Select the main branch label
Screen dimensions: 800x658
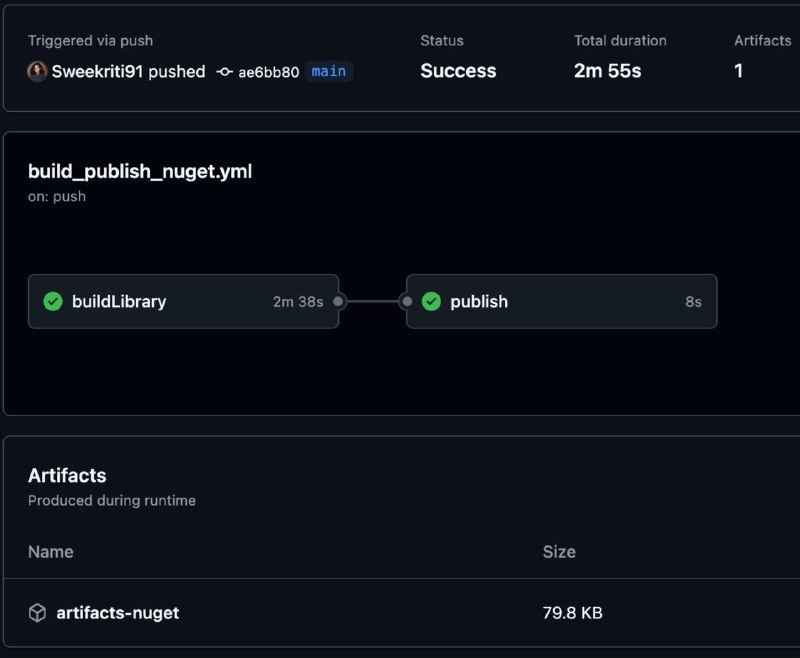coord(329,71)
